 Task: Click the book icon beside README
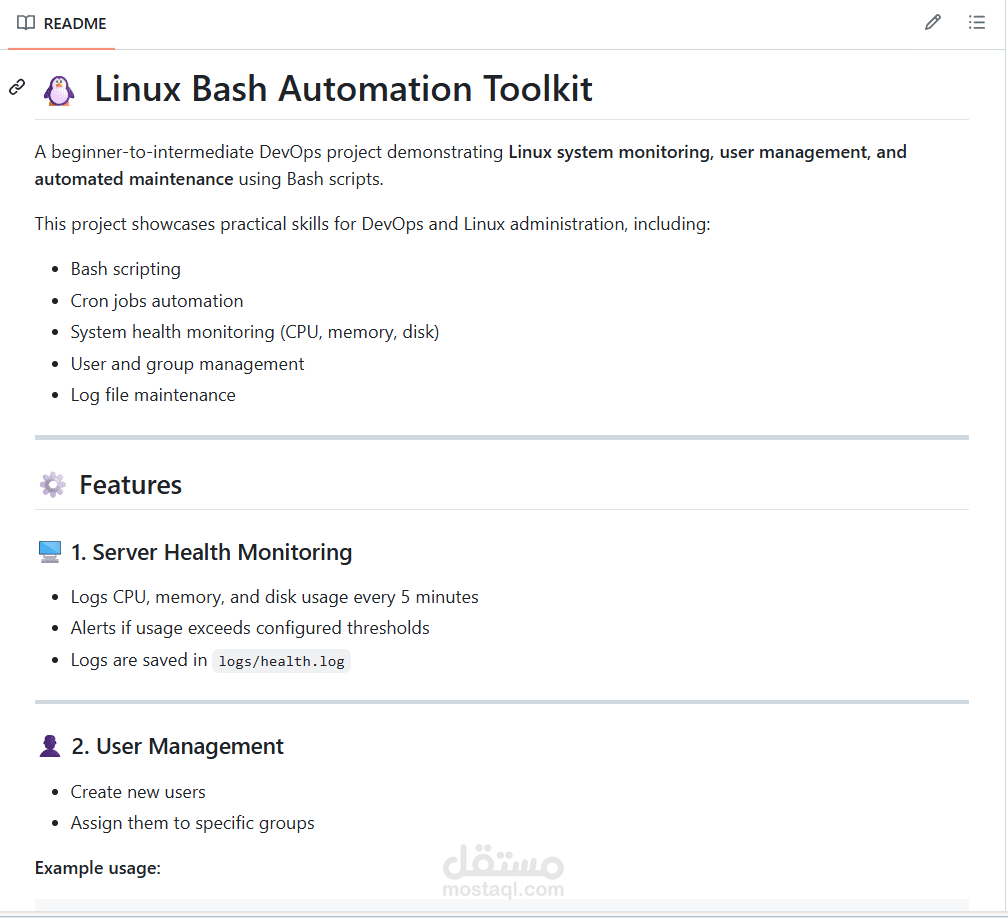(27, 22)
